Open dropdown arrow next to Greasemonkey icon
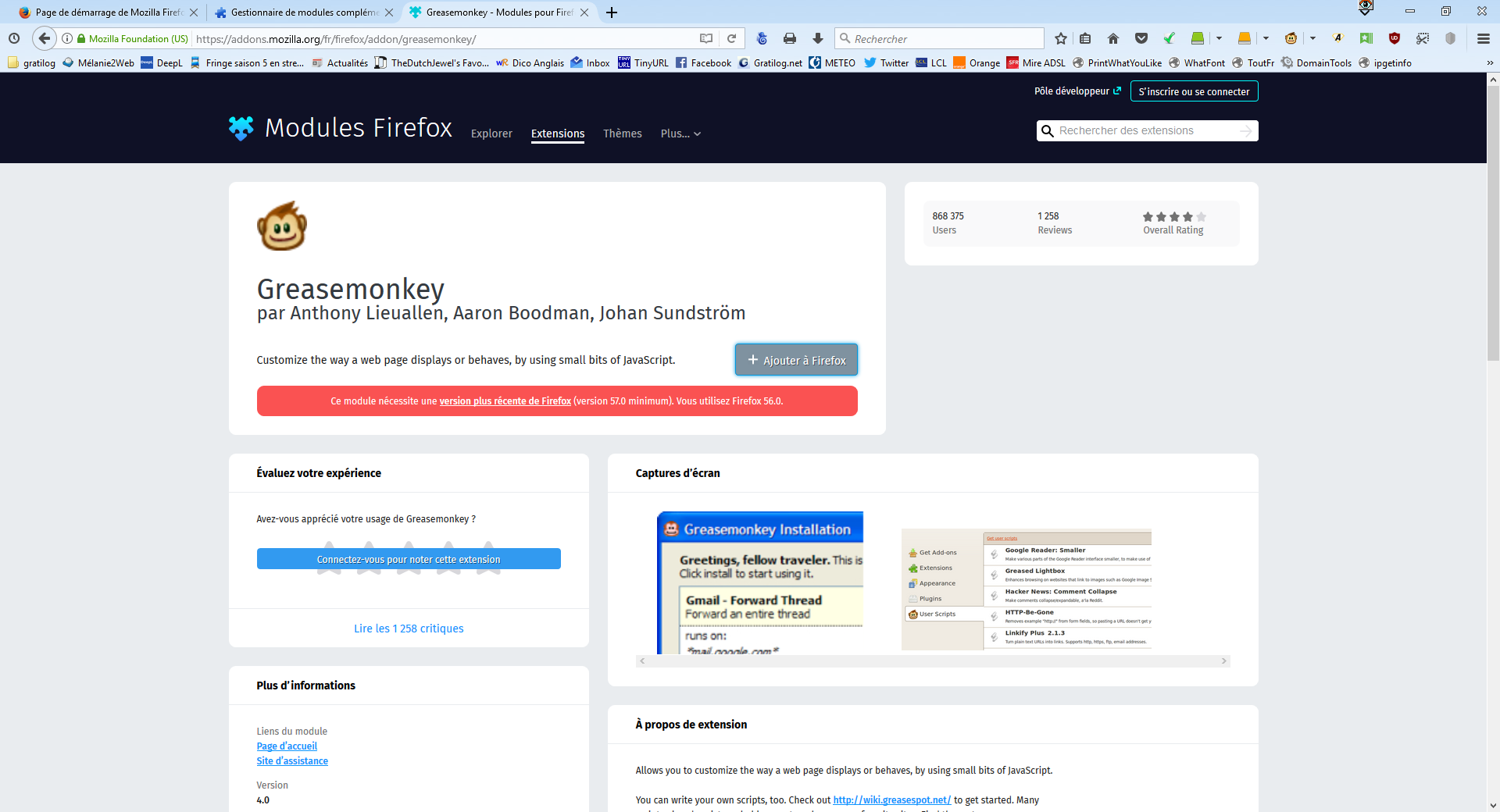The image size is (1500, 812). 1312,38
